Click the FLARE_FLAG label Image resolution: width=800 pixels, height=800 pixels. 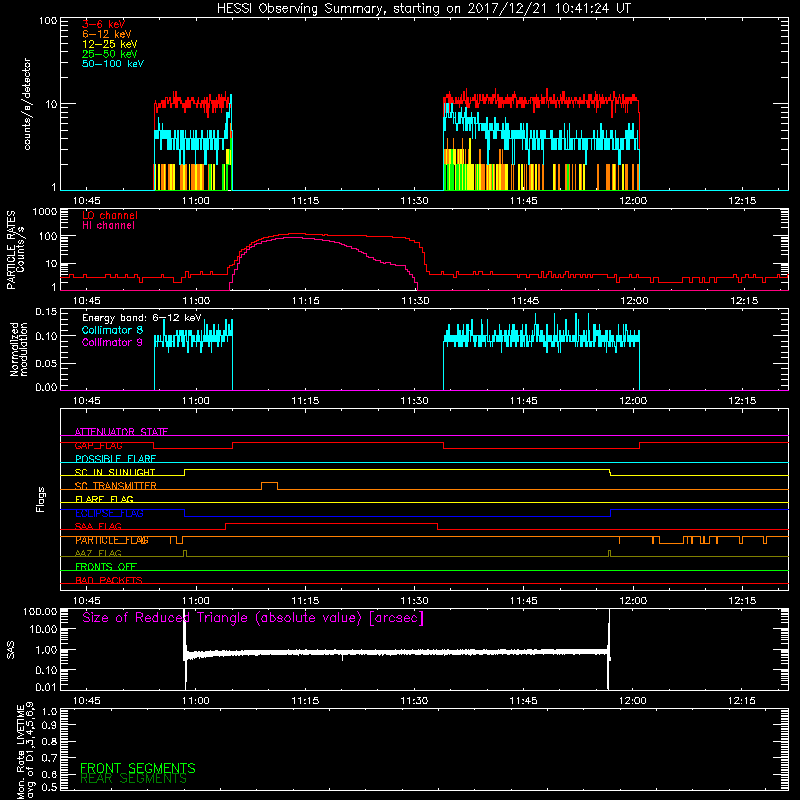click(104, 499)
